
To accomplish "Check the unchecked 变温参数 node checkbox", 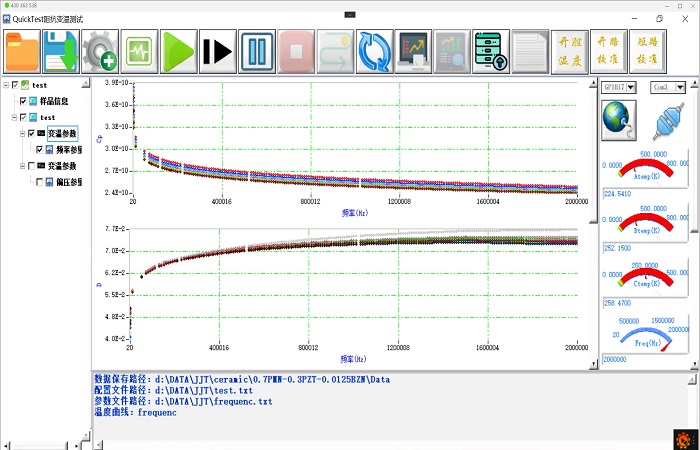I will pos(31,166).
